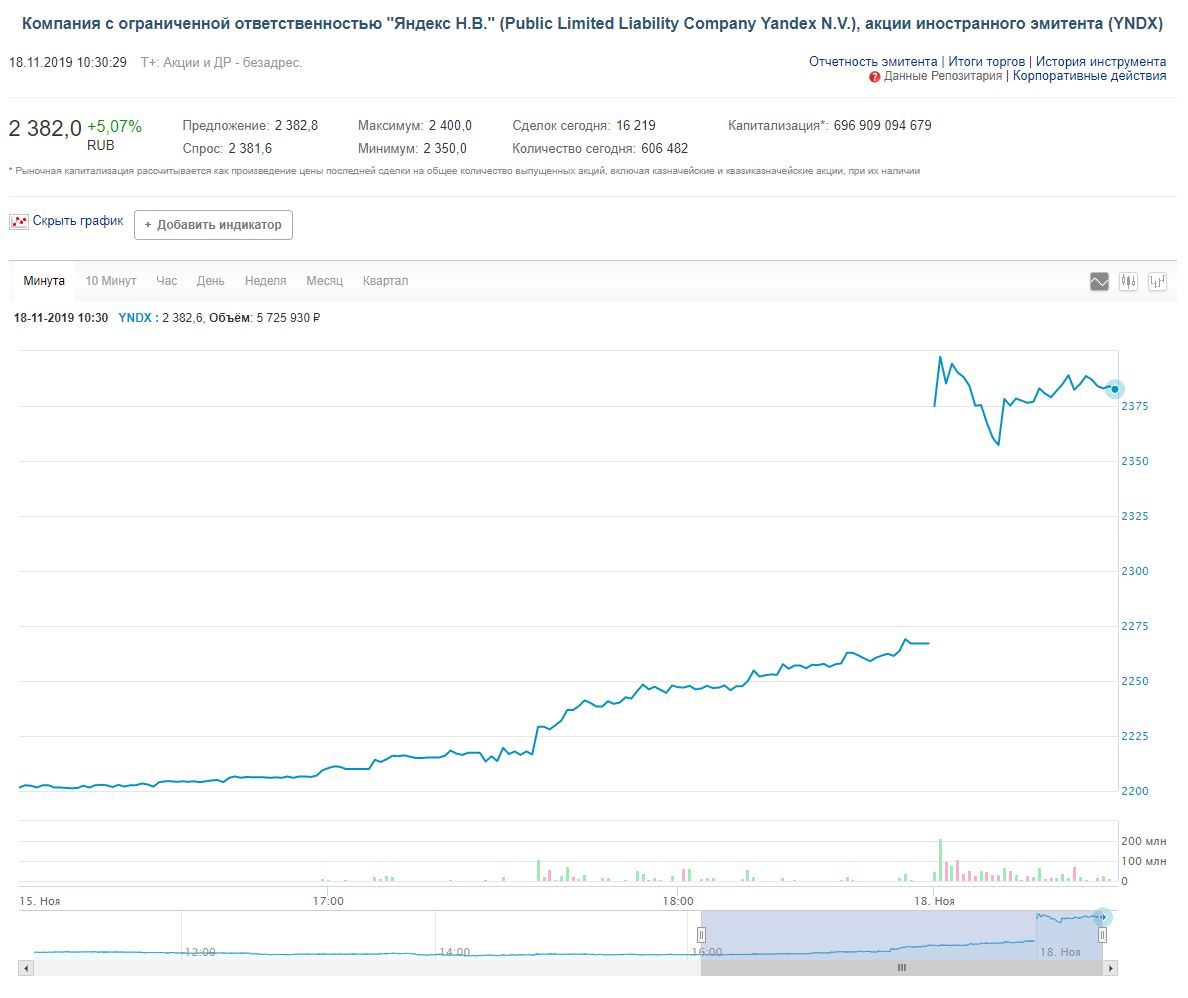This screenshot has width=1188, height=998.
Task: Switch chart to Час interval
Action: pos(166,281)
